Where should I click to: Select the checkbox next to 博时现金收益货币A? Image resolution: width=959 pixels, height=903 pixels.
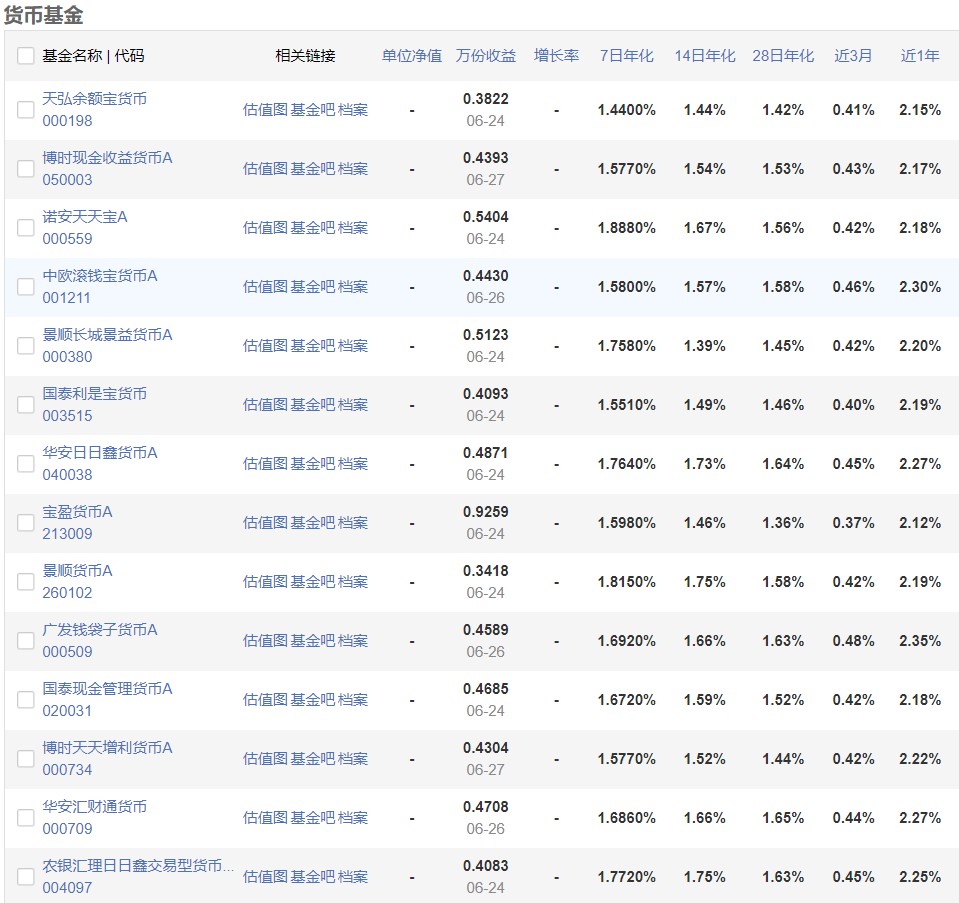(25, 168)
